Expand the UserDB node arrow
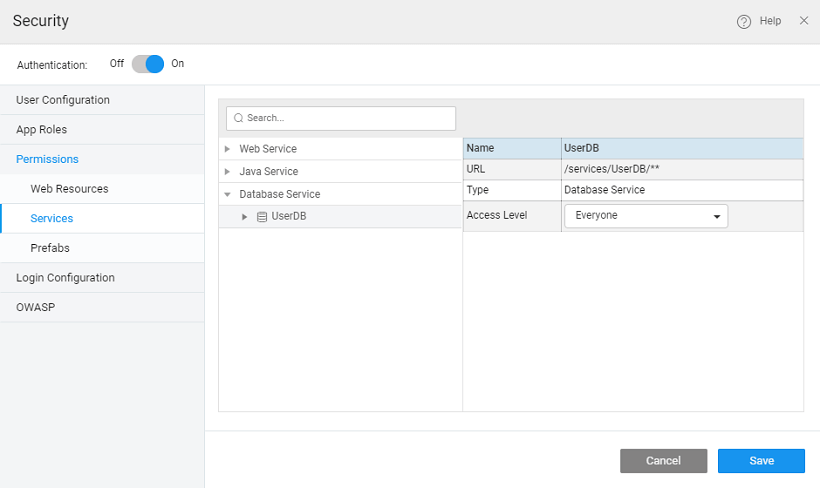 245,217
